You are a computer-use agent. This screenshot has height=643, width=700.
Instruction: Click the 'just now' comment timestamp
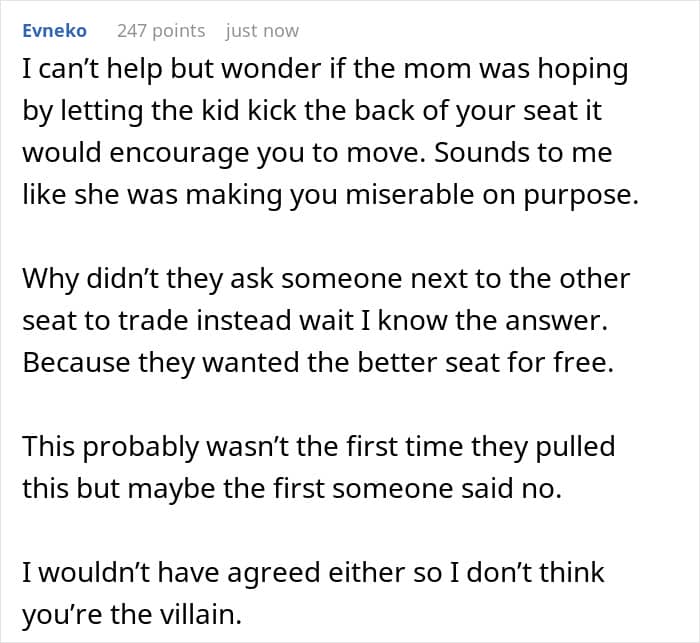262,30
